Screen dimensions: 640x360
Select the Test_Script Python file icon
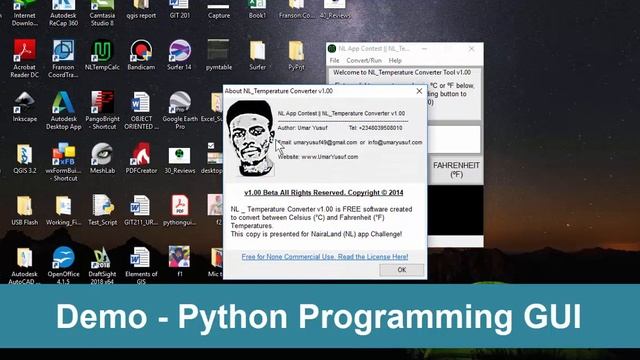102,210
